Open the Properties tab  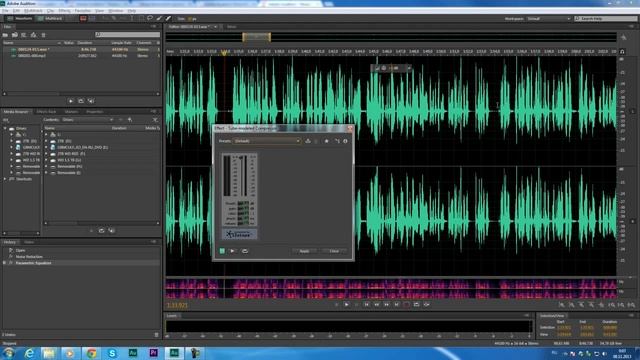(x=95, y=112)
